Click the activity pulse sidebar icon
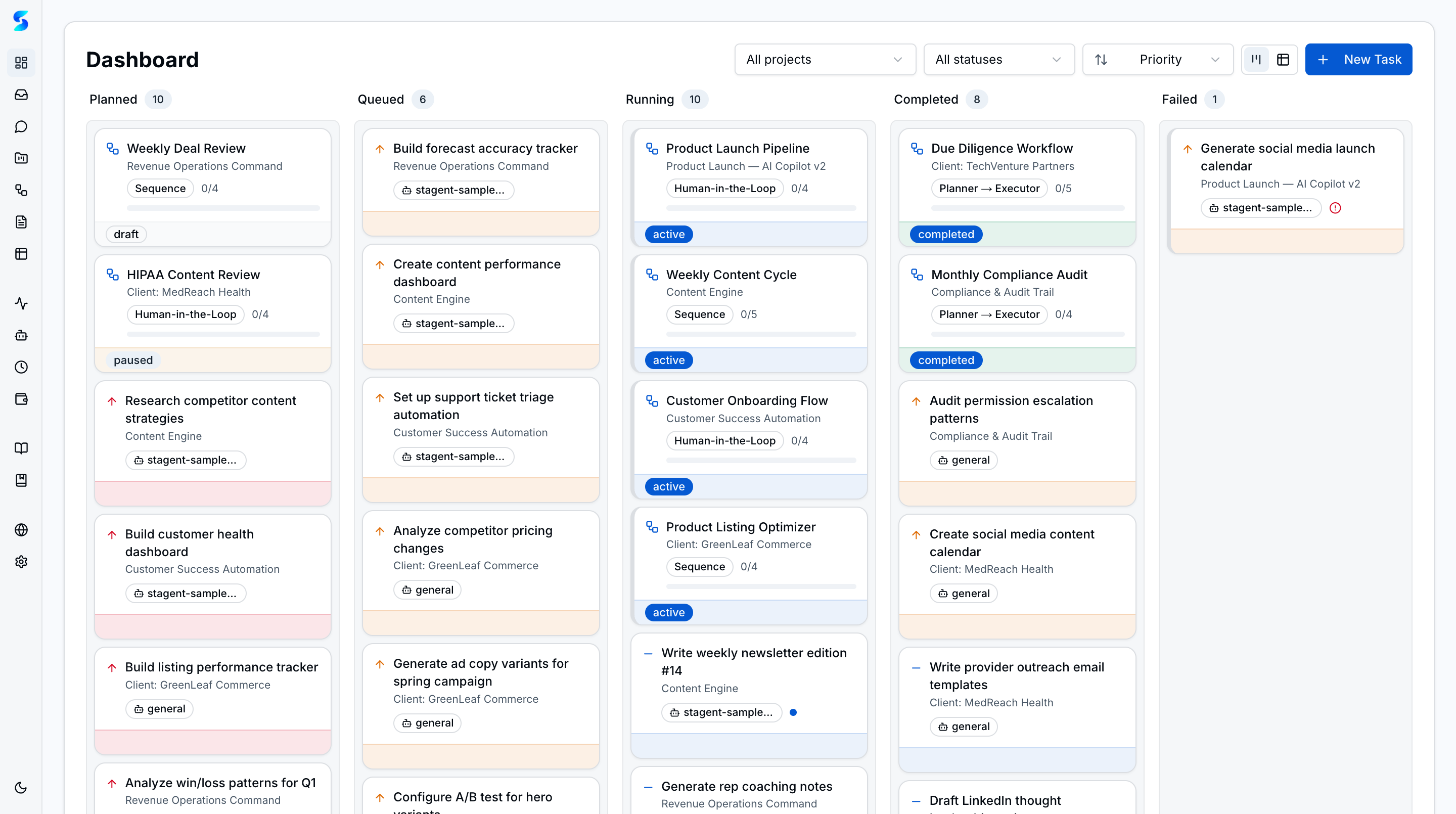 click(x=21, y=303)
